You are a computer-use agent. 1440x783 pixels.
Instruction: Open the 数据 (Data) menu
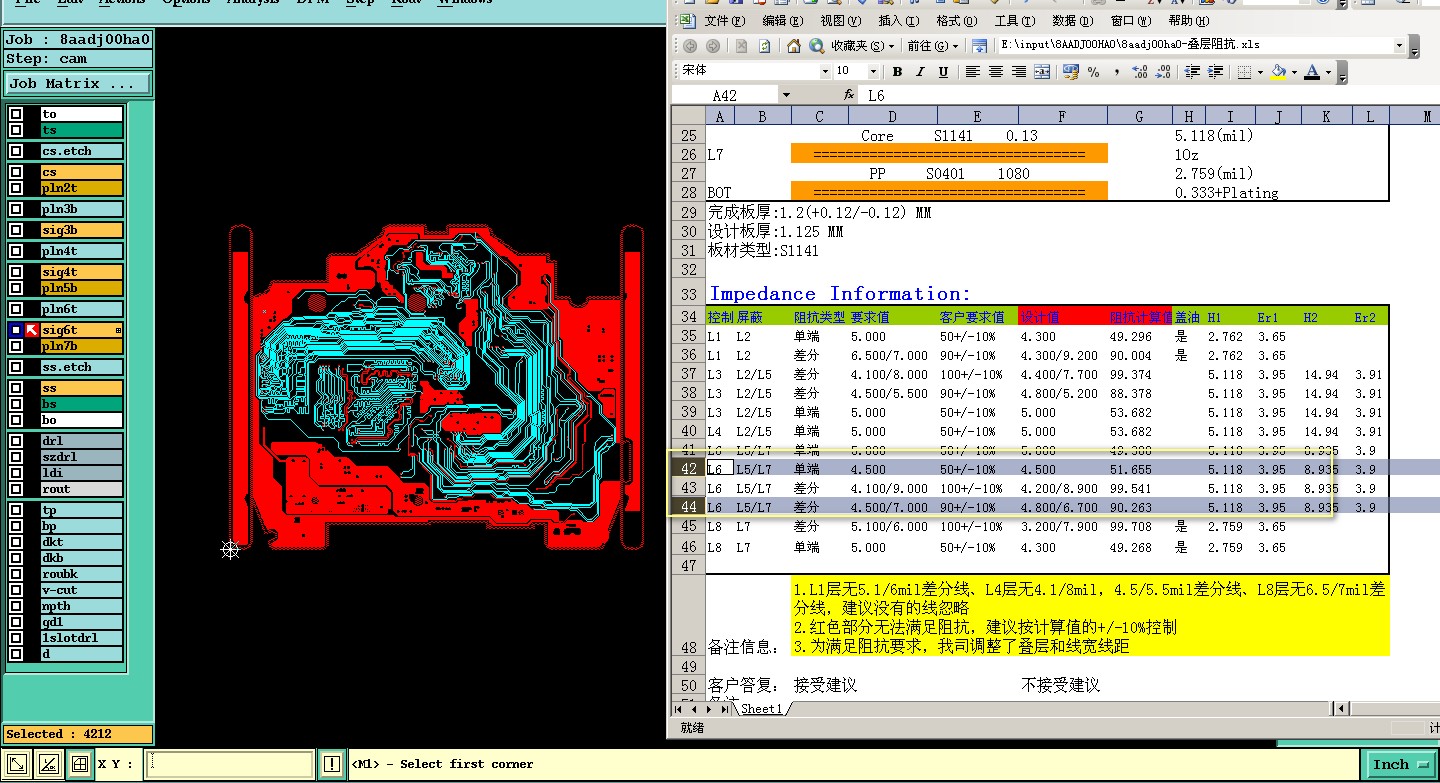click(1071, 21)
